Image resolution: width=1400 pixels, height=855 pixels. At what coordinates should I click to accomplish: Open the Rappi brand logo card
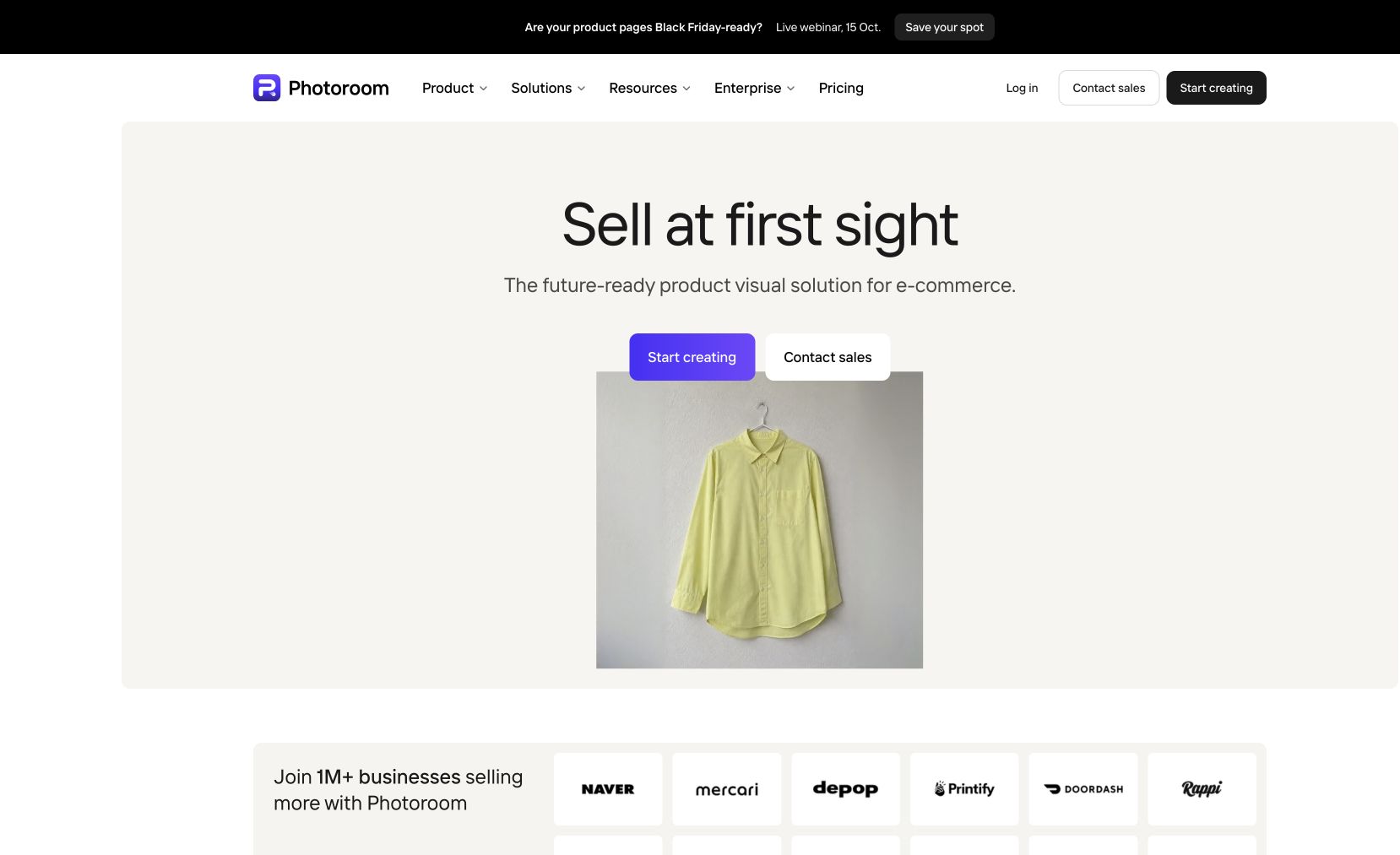click(x=1202, y=789)
